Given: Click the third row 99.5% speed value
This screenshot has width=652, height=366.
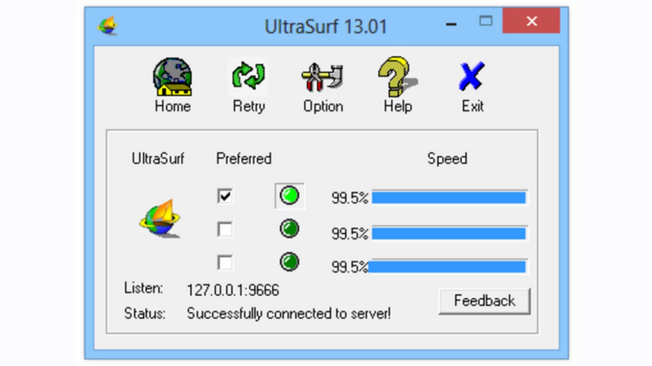Looking at the screenshot, I should click(350, 267).
